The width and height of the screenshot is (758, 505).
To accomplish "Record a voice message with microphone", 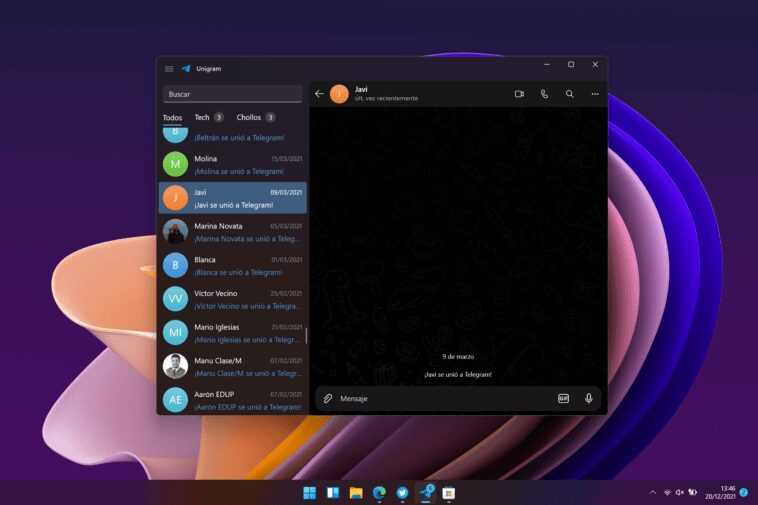I will click(588, 399).
